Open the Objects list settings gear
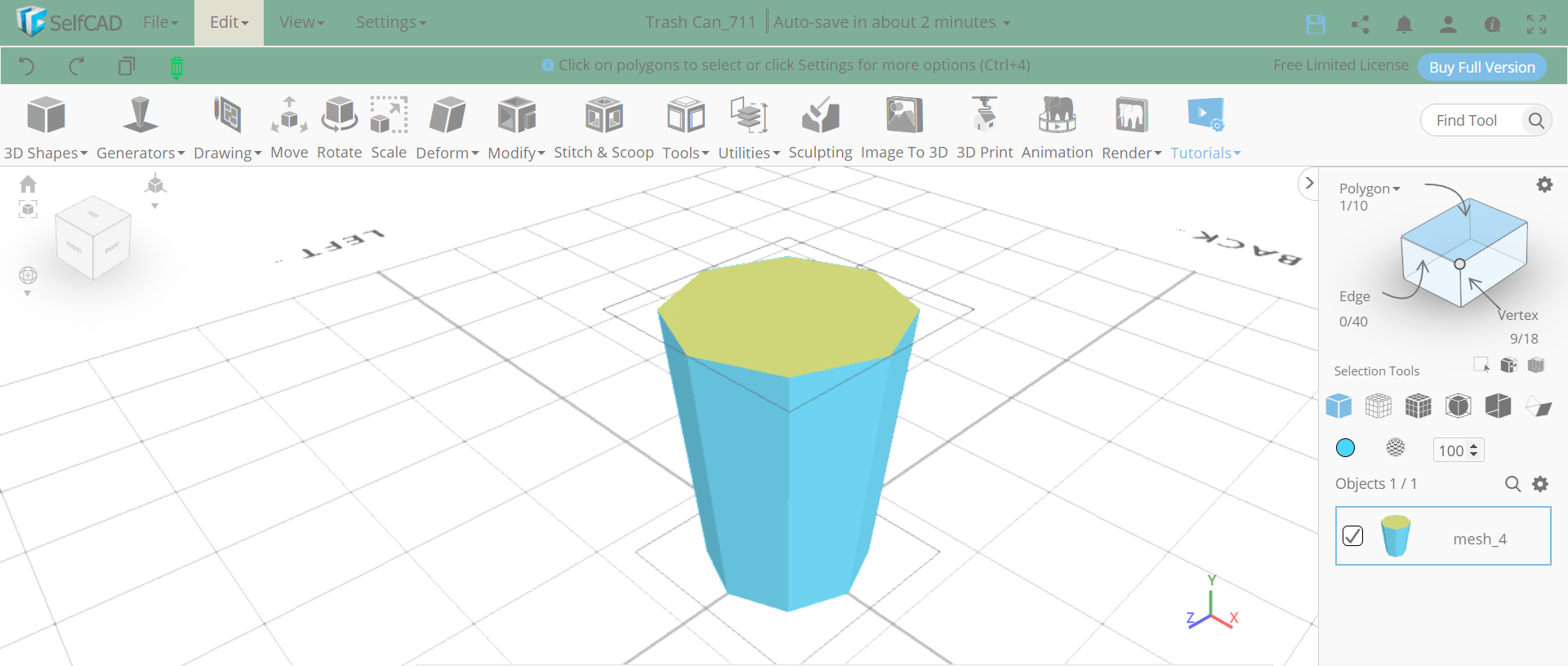 [x=1540, y=484]
